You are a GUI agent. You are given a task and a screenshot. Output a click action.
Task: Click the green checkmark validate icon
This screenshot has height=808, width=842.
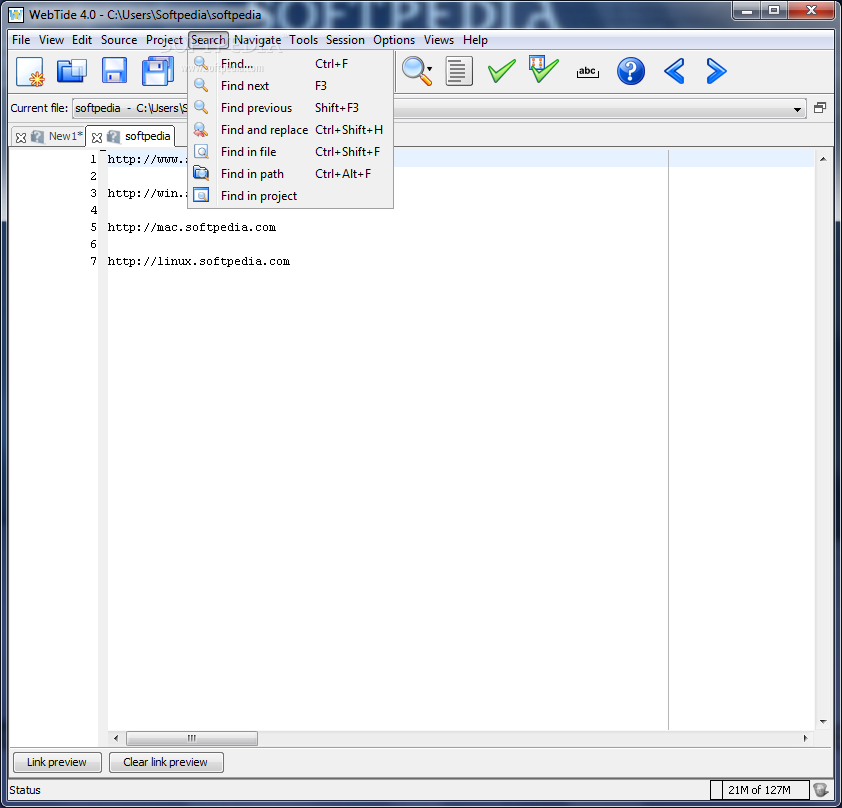click(502, 71)
